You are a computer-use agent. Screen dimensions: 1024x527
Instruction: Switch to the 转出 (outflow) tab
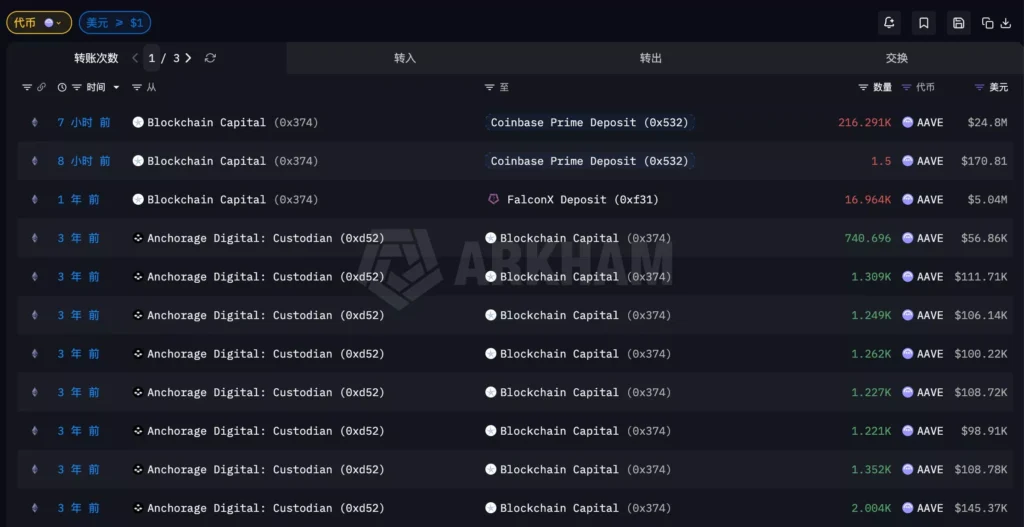point(651,58)
